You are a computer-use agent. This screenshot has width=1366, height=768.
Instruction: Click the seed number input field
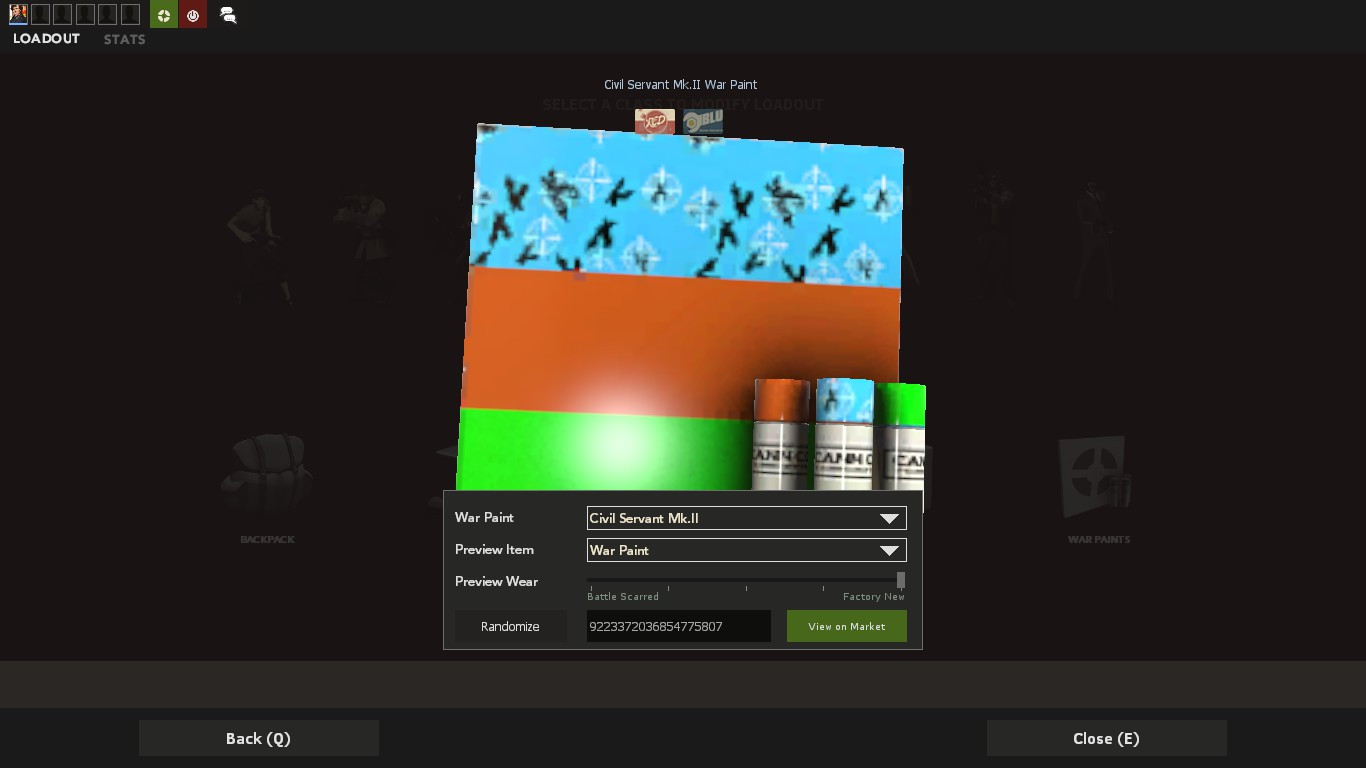click(x=678, y=626)
